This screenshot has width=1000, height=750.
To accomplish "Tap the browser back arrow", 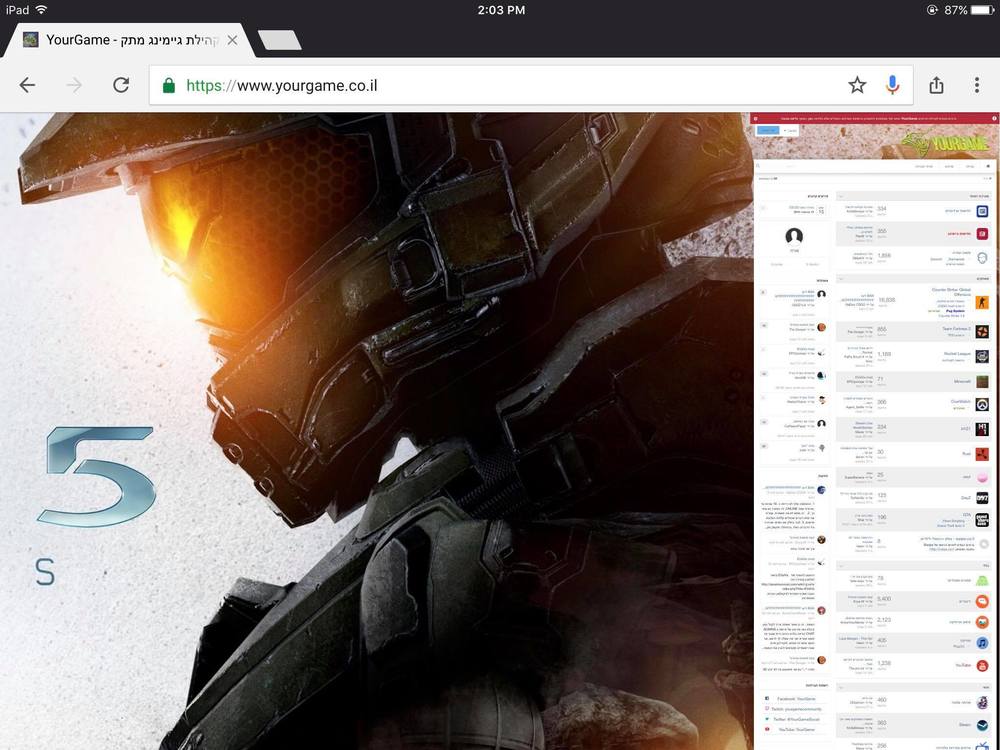I will pyautogui.click(x=27, y=85).
